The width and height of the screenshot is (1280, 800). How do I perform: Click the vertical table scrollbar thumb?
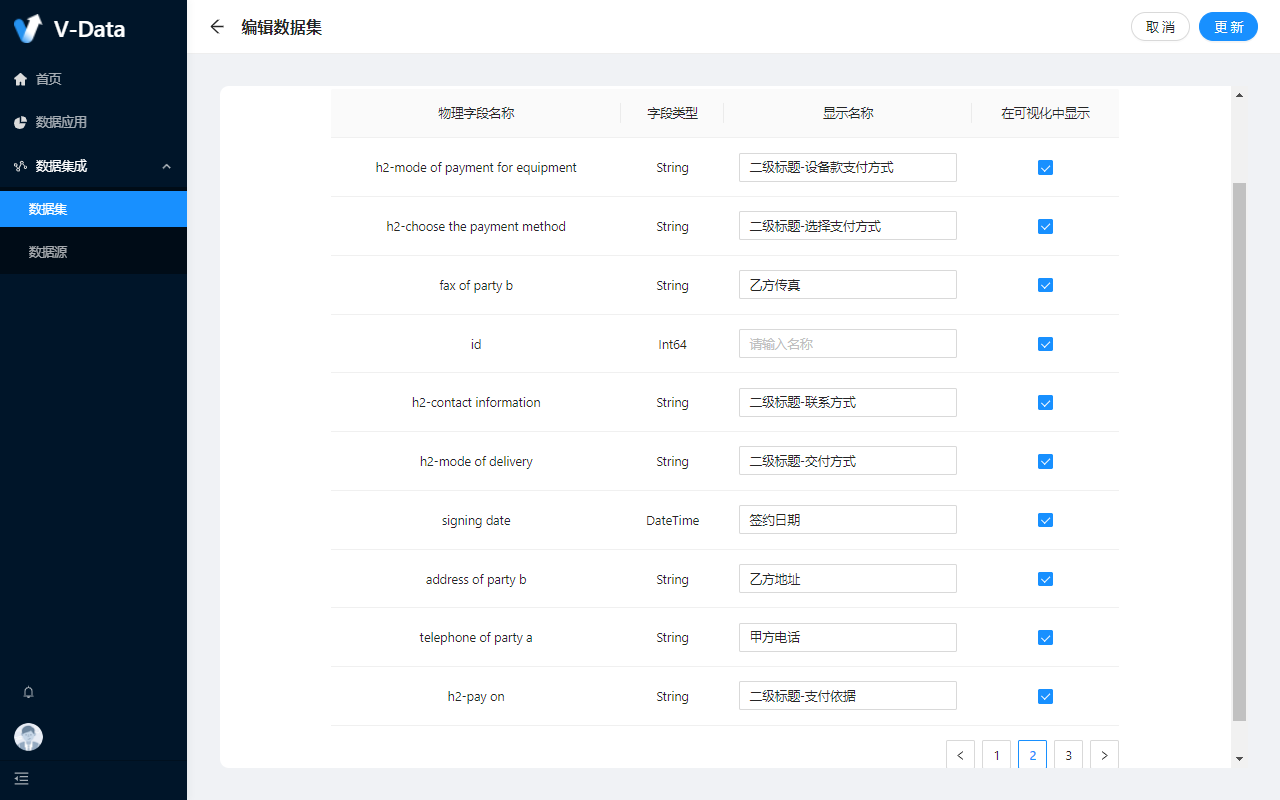click(x=1239, y=450)
